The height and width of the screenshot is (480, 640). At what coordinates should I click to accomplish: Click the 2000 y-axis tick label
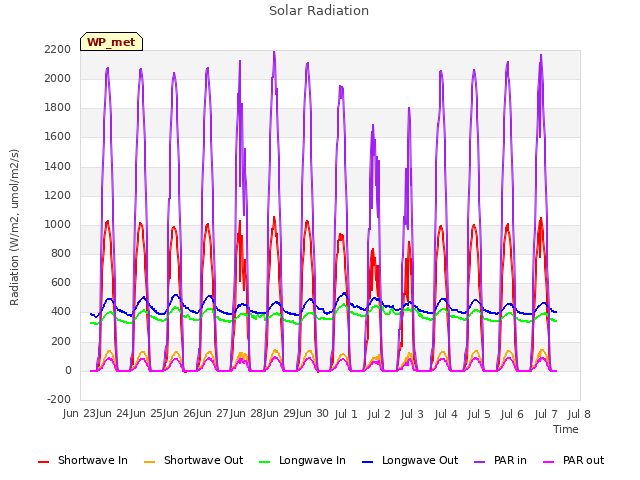click(x=58, y=78)
